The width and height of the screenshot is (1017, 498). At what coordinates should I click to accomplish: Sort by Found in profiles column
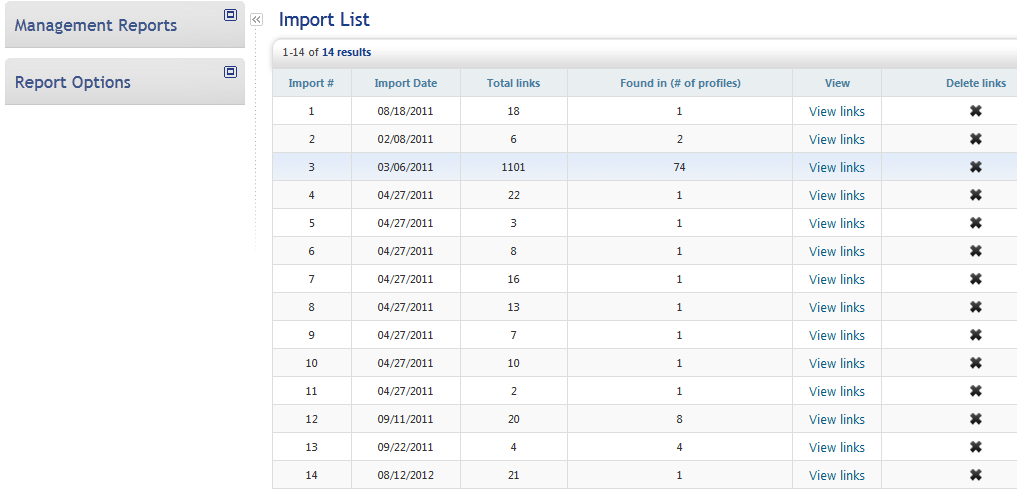[680, 83]
